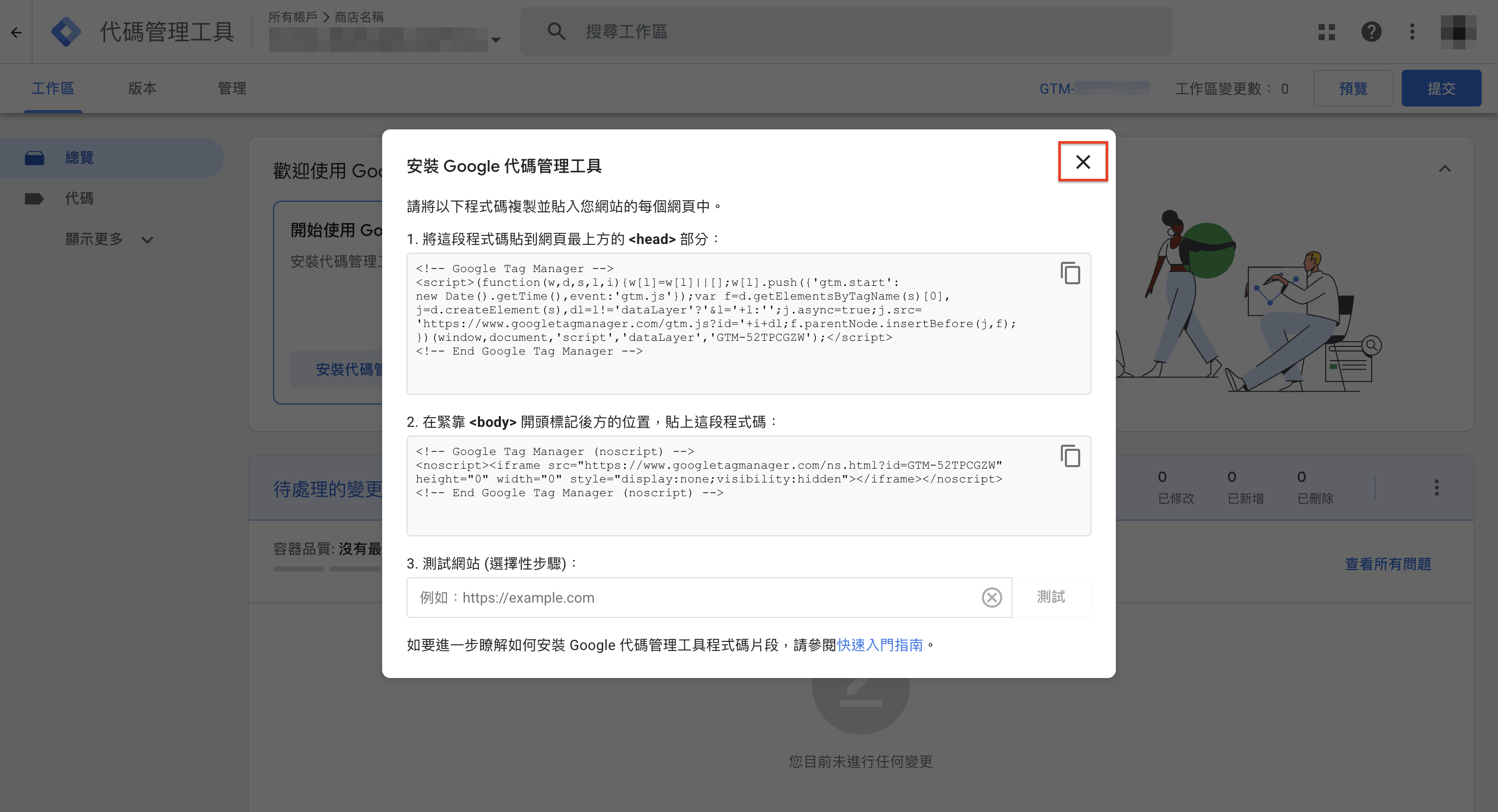The image size is (1498, 812).
Task: Click the 所有帳戶 breadcrumb
Action: pyautogui.click(x=292, y=17)
